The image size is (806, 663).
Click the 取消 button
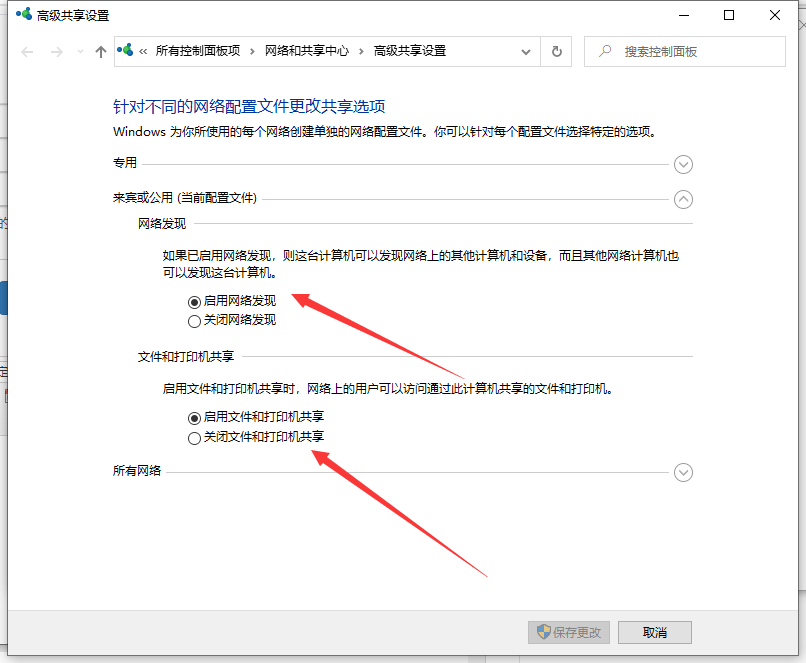pos(654,632)
